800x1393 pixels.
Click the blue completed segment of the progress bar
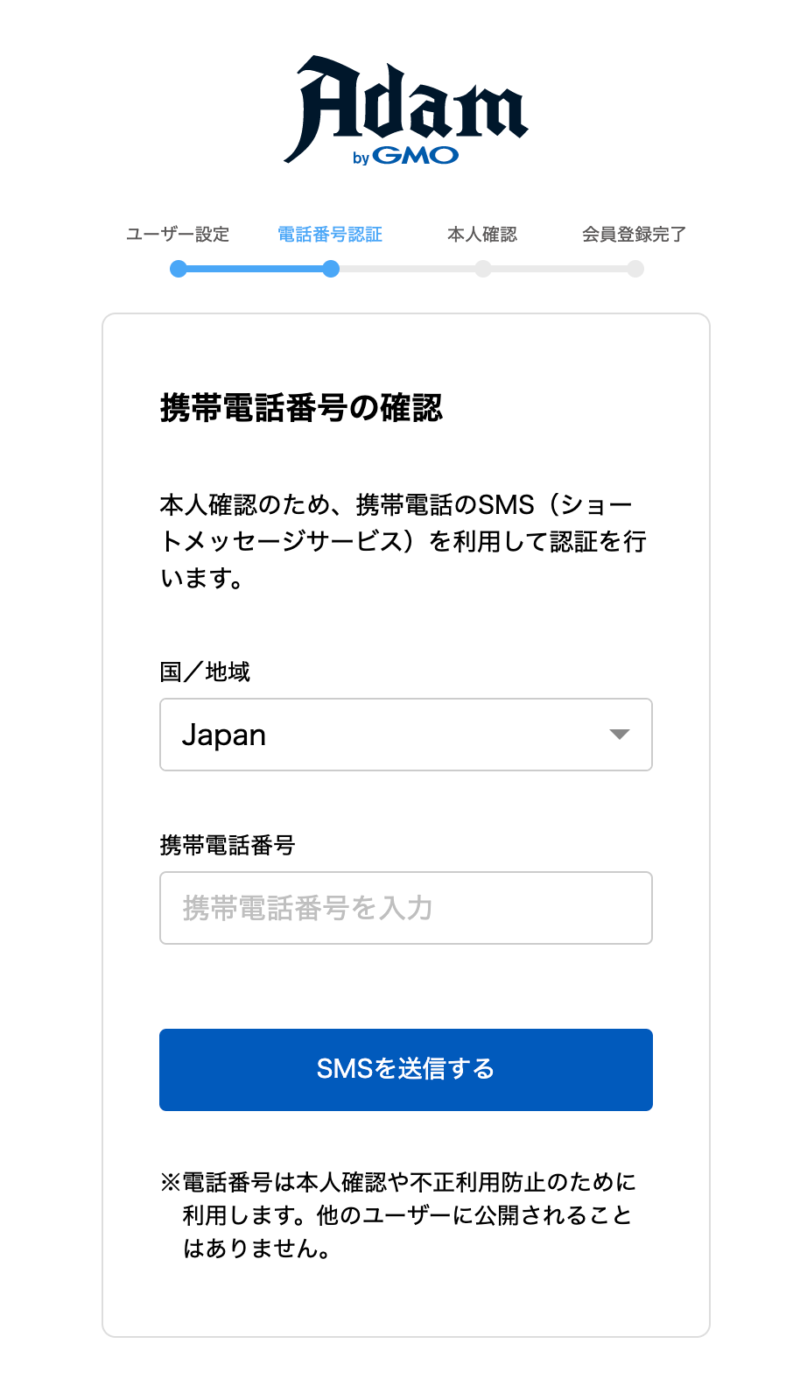point(255,269)
